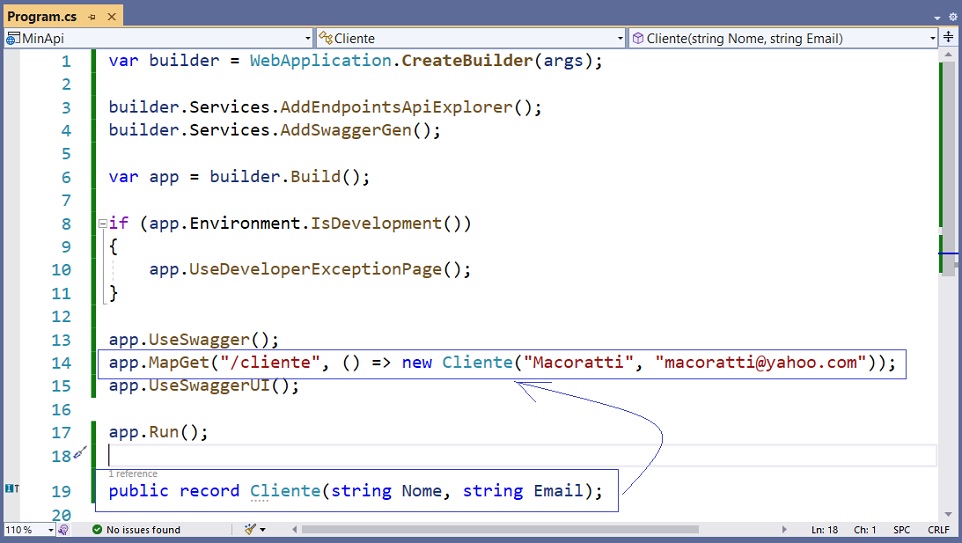962x543 pixels.
Task: Click line number 1 in the gutter
Action: click(66, 61)
